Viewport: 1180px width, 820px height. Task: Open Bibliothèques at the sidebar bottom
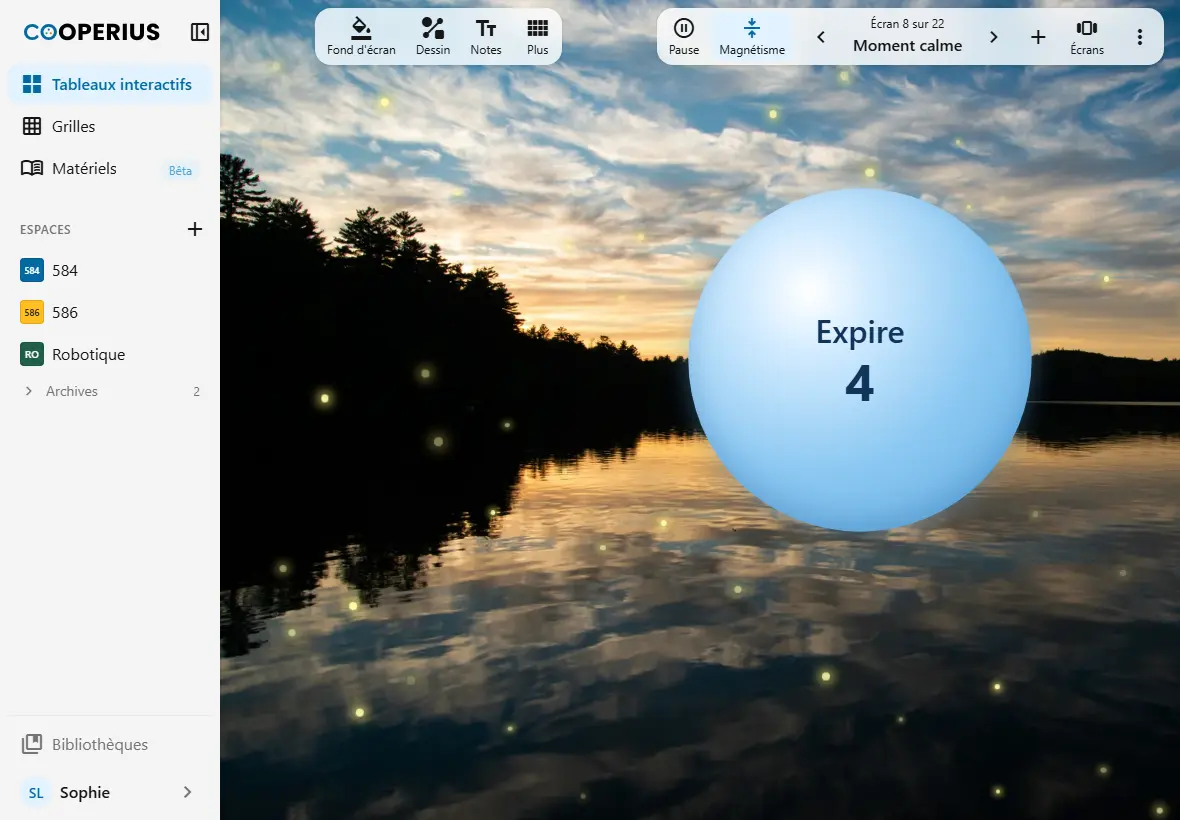click(x=110, y=744)
